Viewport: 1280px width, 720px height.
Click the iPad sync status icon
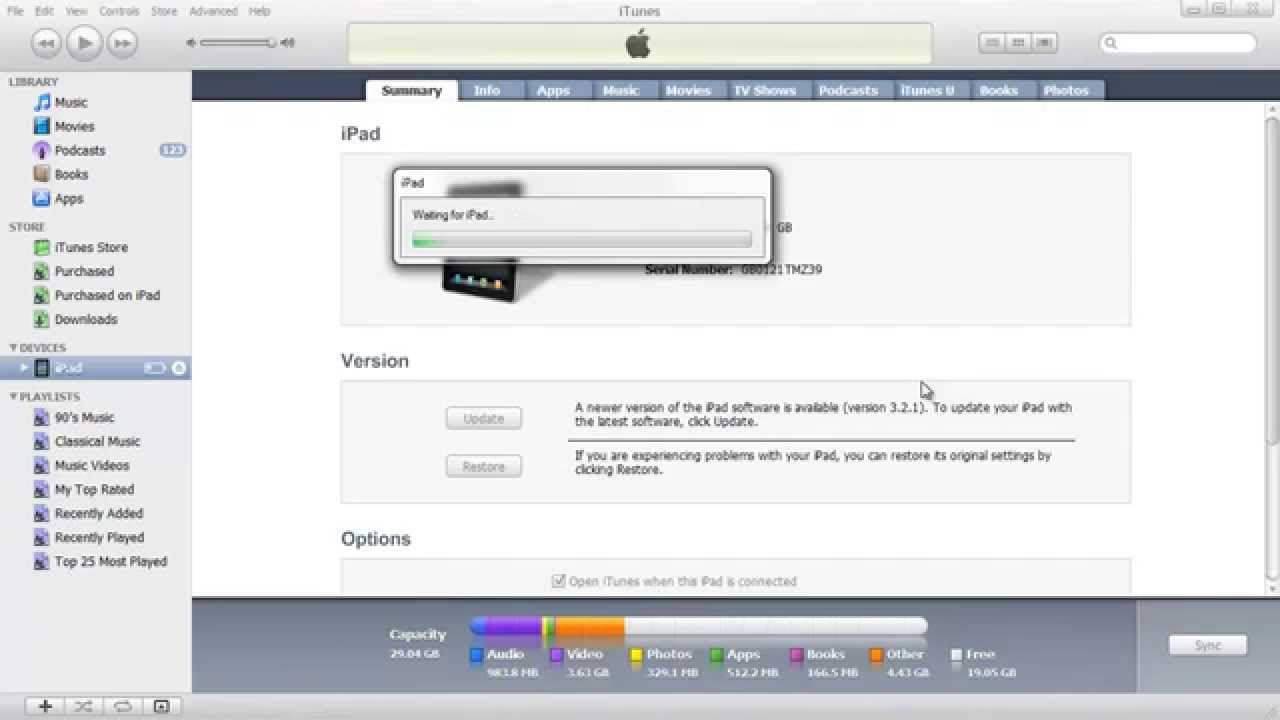(x=179, y=368)
